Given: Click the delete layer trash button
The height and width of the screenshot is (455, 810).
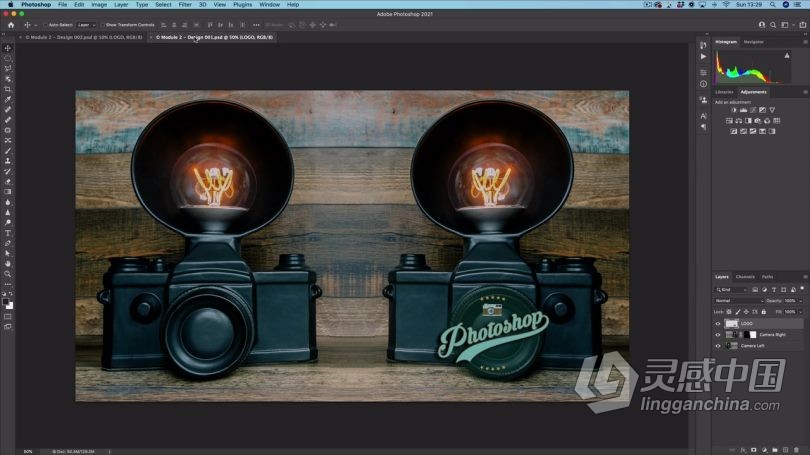Looking at the screenshot, I should [x=796, y=450].
